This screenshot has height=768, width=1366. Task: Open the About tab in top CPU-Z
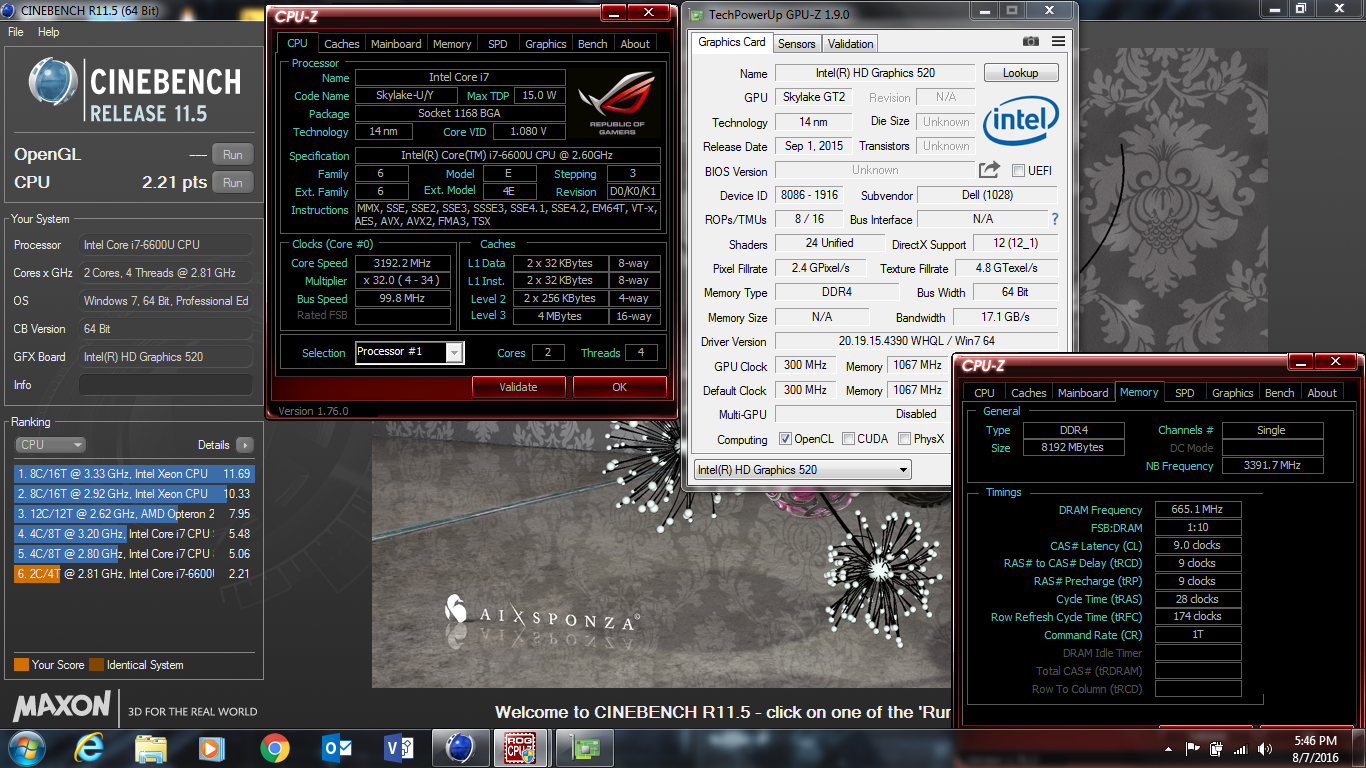pyautogui.click(x=635, y=44)
